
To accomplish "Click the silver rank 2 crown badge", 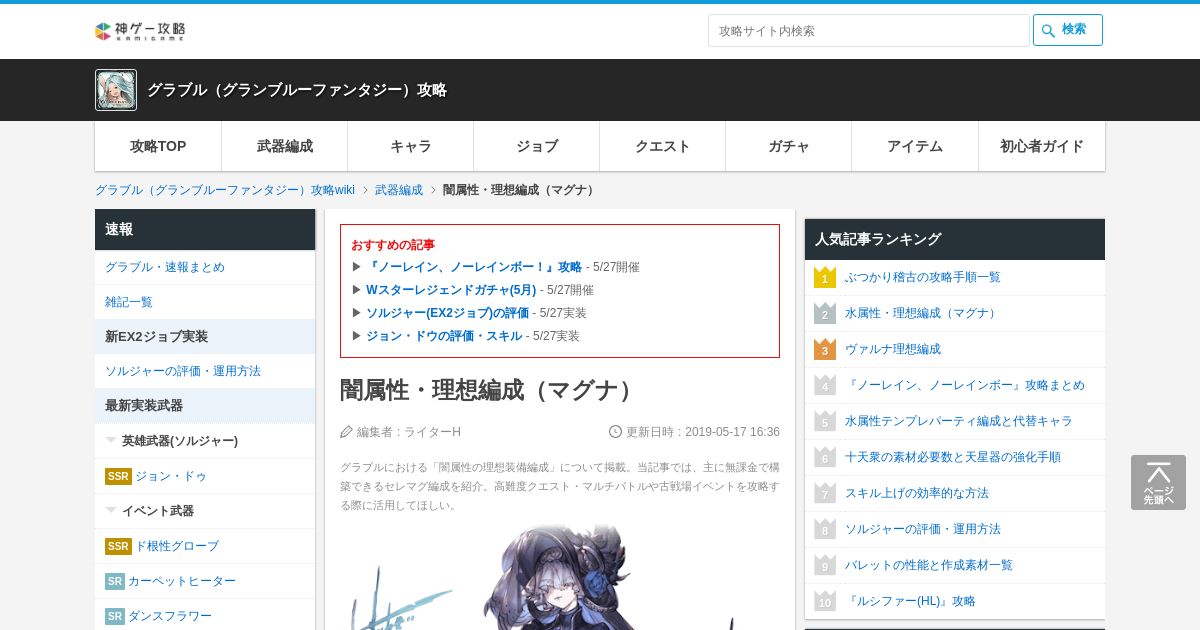I will (825, 313).
